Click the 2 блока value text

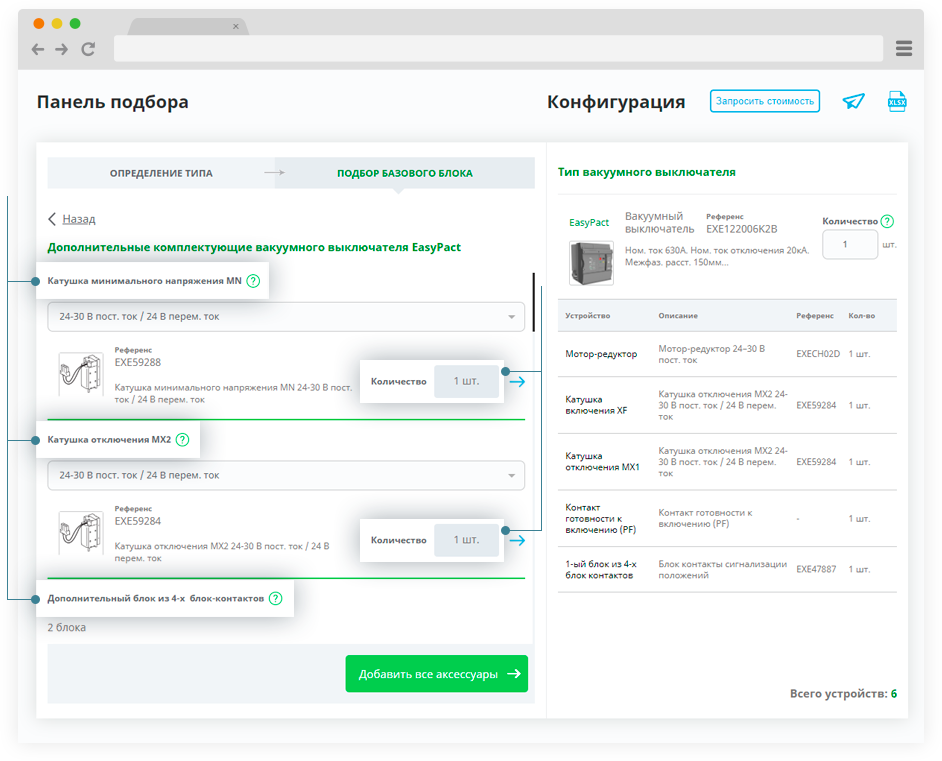pyautogui.click(x=67, y=628)
